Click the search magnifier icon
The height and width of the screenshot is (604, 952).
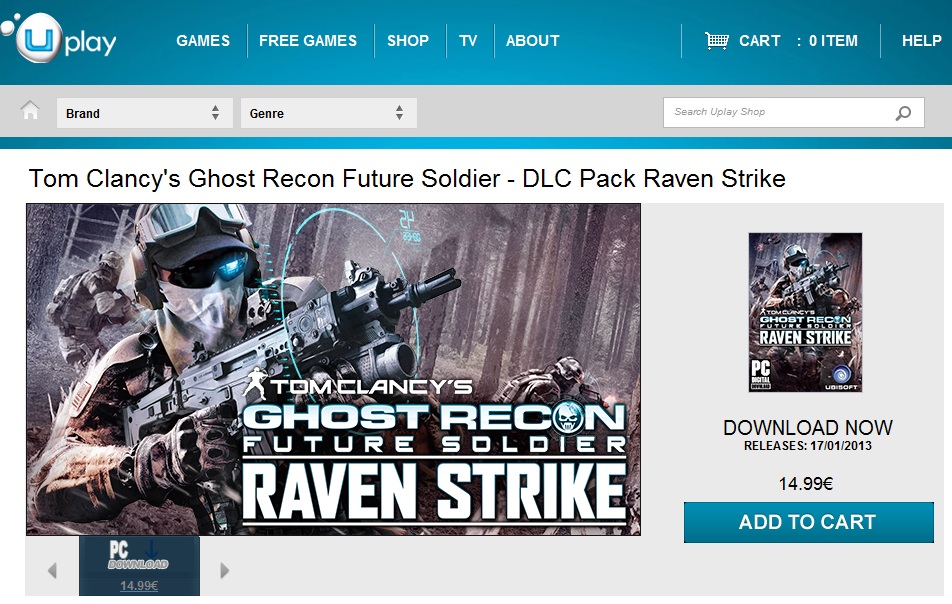pos(903,113)
